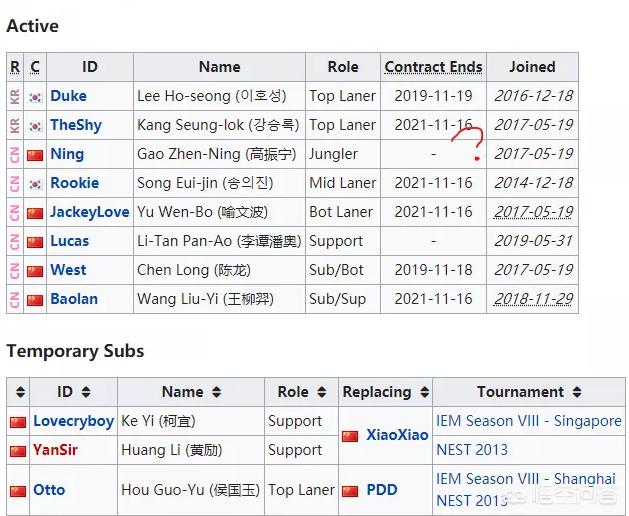Click the China flag beside Lovecryboy
The height and width of the screenshot is (516, 629).
pyautogui.click(x=18, y=422)
